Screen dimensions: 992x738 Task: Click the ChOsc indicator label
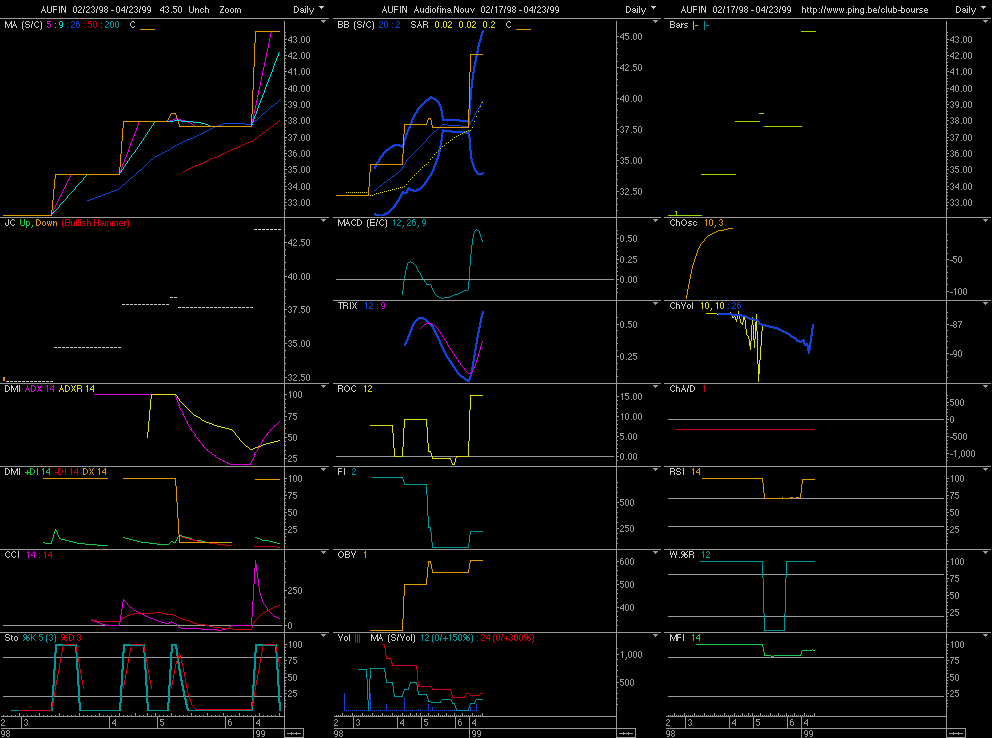tap(683, 223)
